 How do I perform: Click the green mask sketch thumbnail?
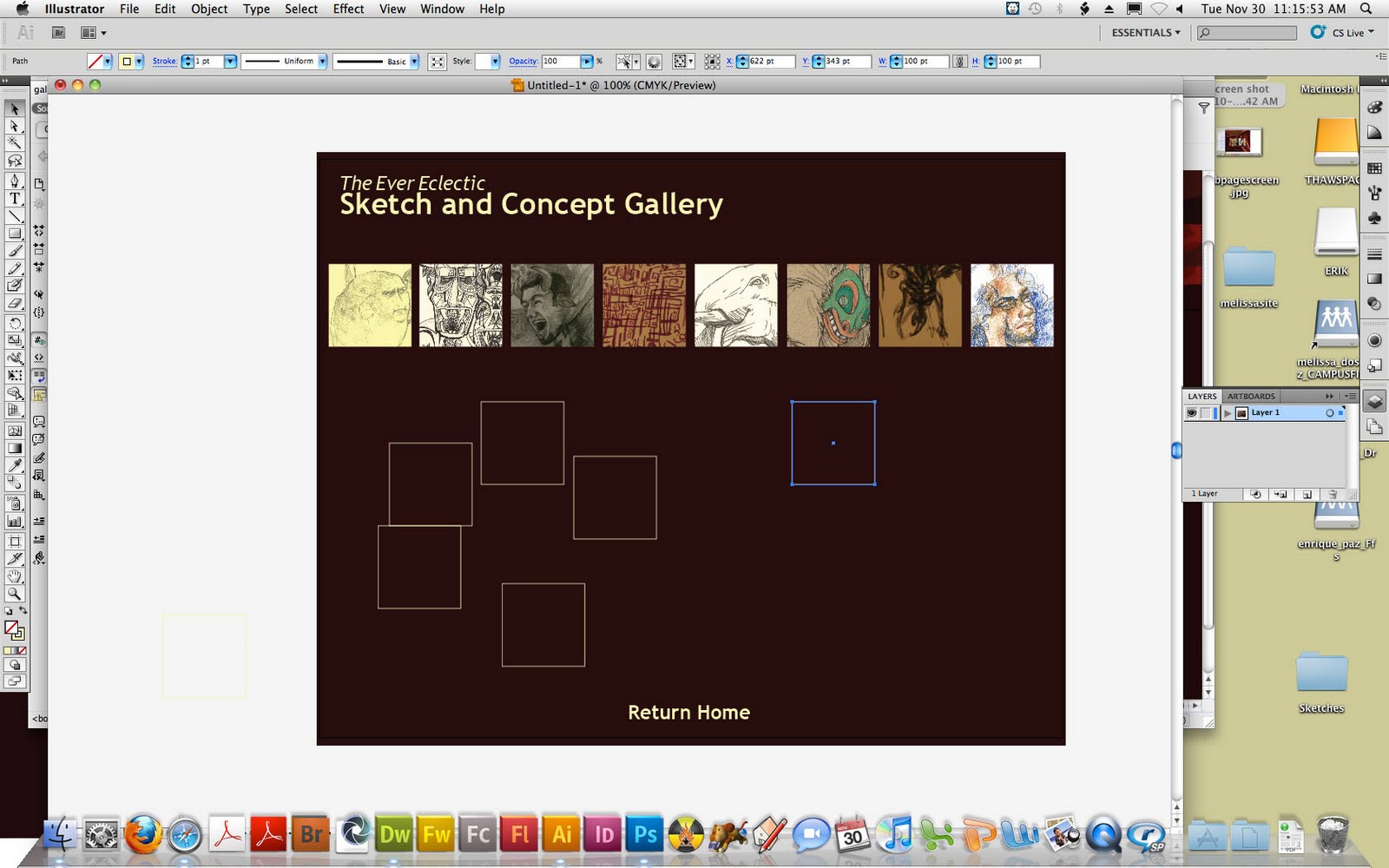coord(828,306)
